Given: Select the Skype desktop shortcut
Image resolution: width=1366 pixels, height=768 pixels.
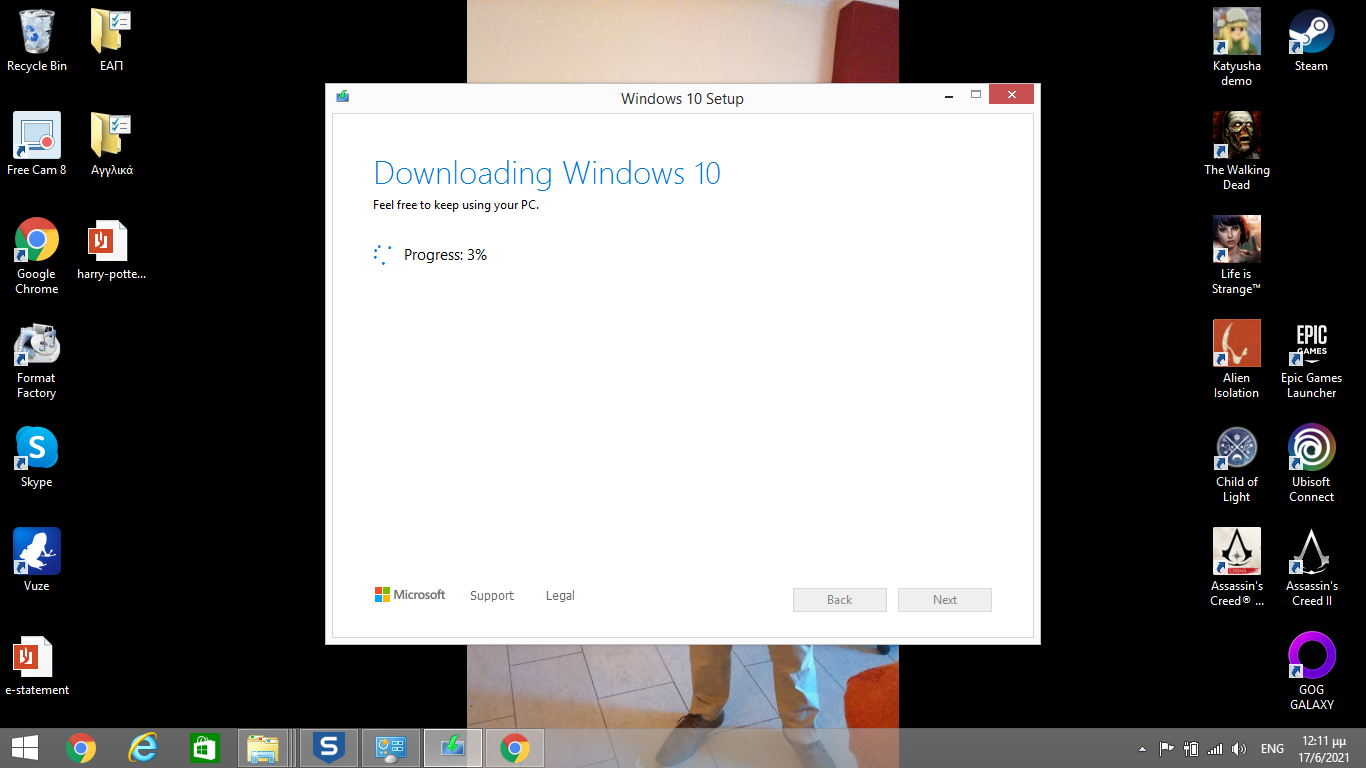Looking at the screenshot, I should tap(37, 457).
